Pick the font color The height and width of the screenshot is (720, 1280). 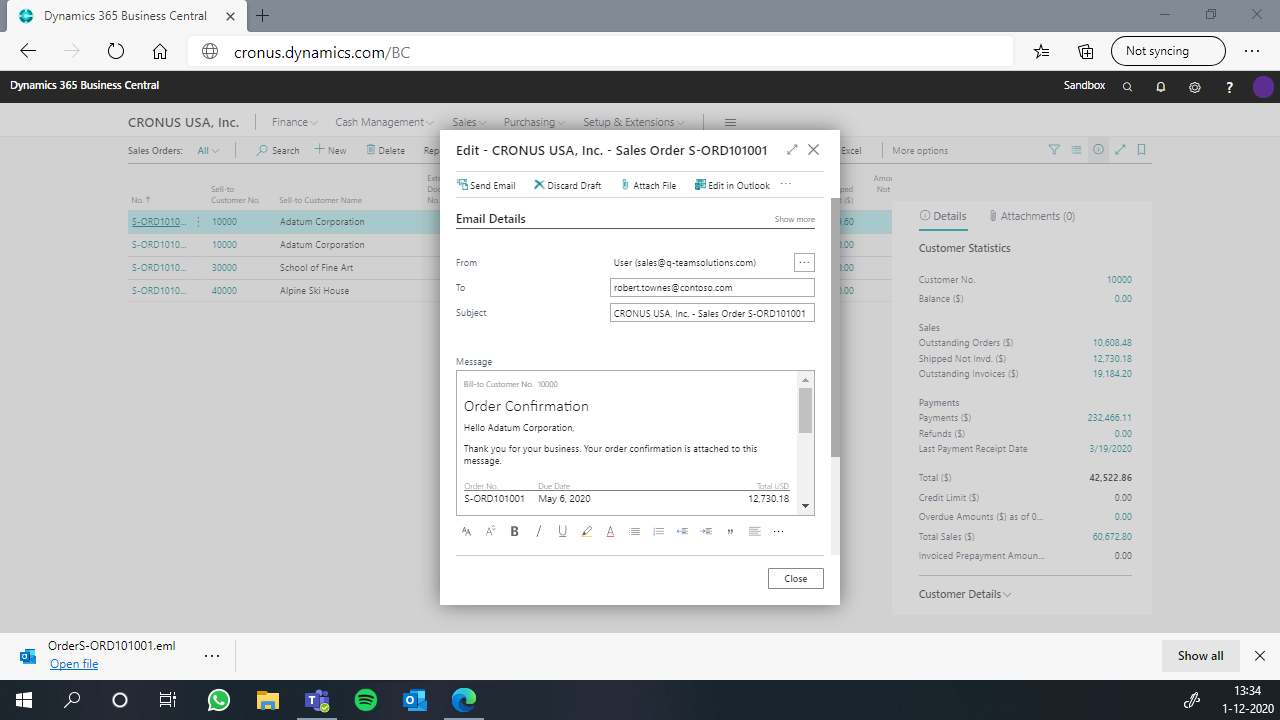click(x=610, y=532)
